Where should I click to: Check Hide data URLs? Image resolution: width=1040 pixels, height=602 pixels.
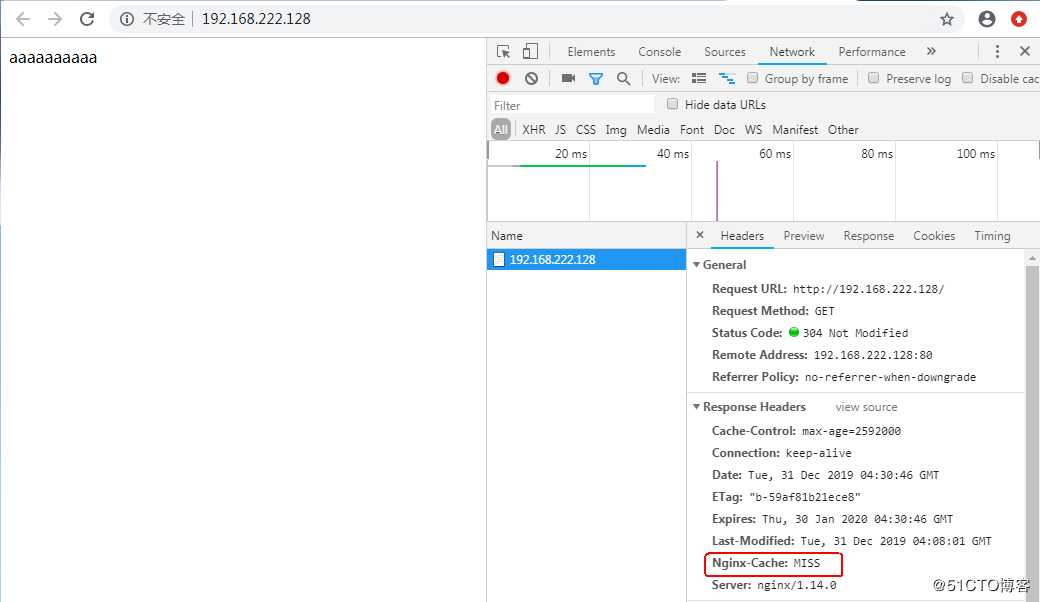click(673, 103)
